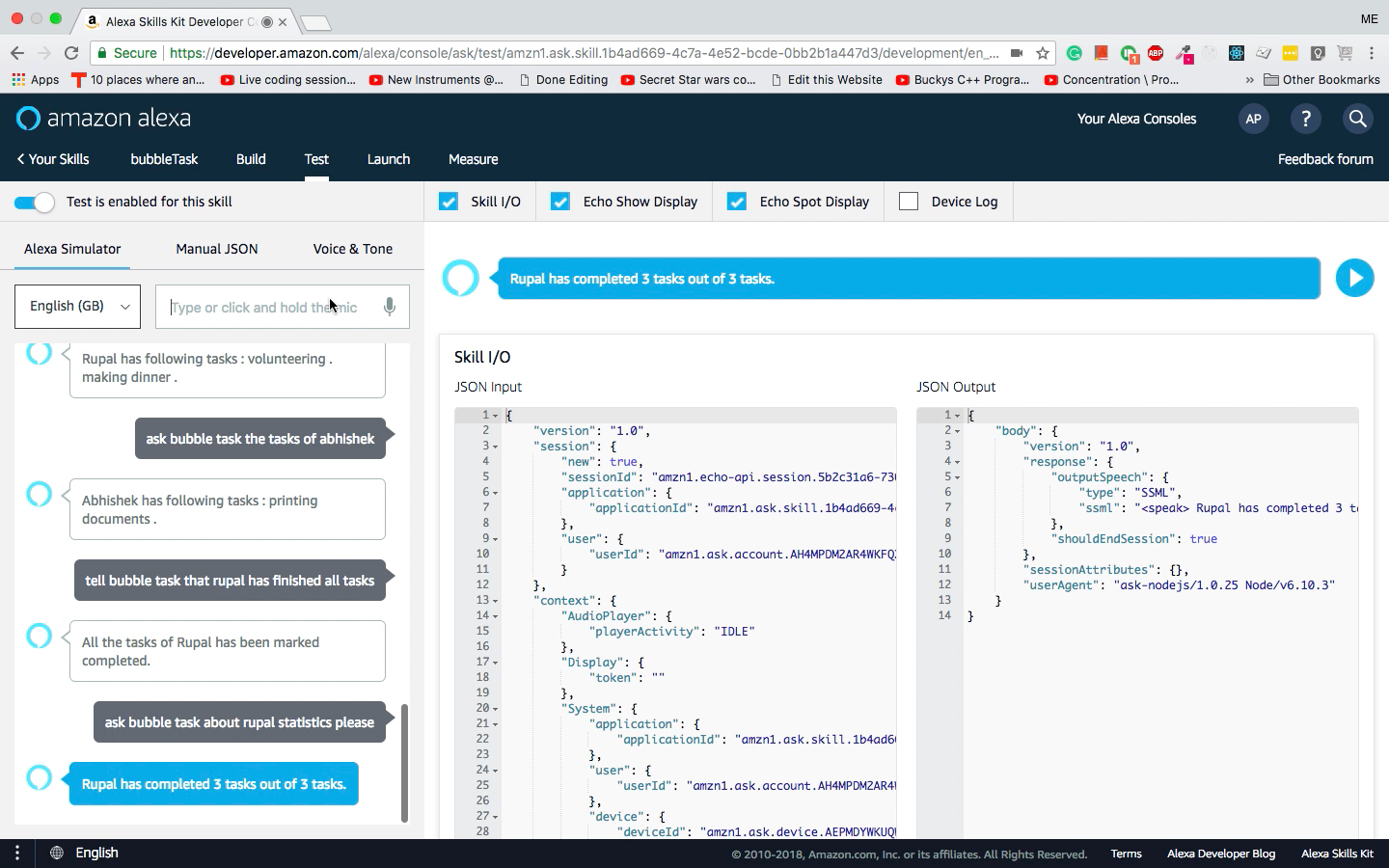1389x868 pixels.
Task: Open the Build tab
Action: tap(251, 159)
